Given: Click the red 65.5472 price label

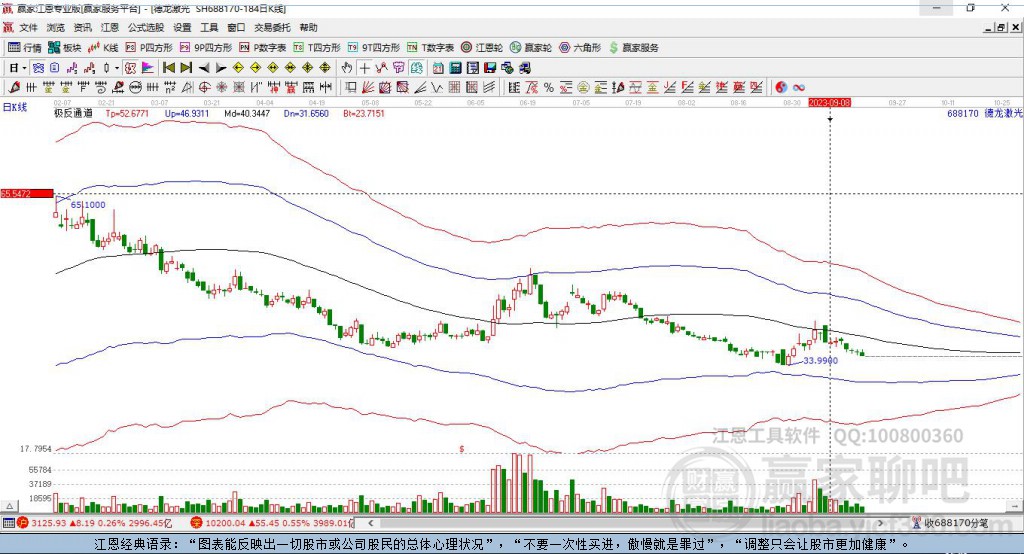Looking at the screenshot, I should click(x=27, y=193).
